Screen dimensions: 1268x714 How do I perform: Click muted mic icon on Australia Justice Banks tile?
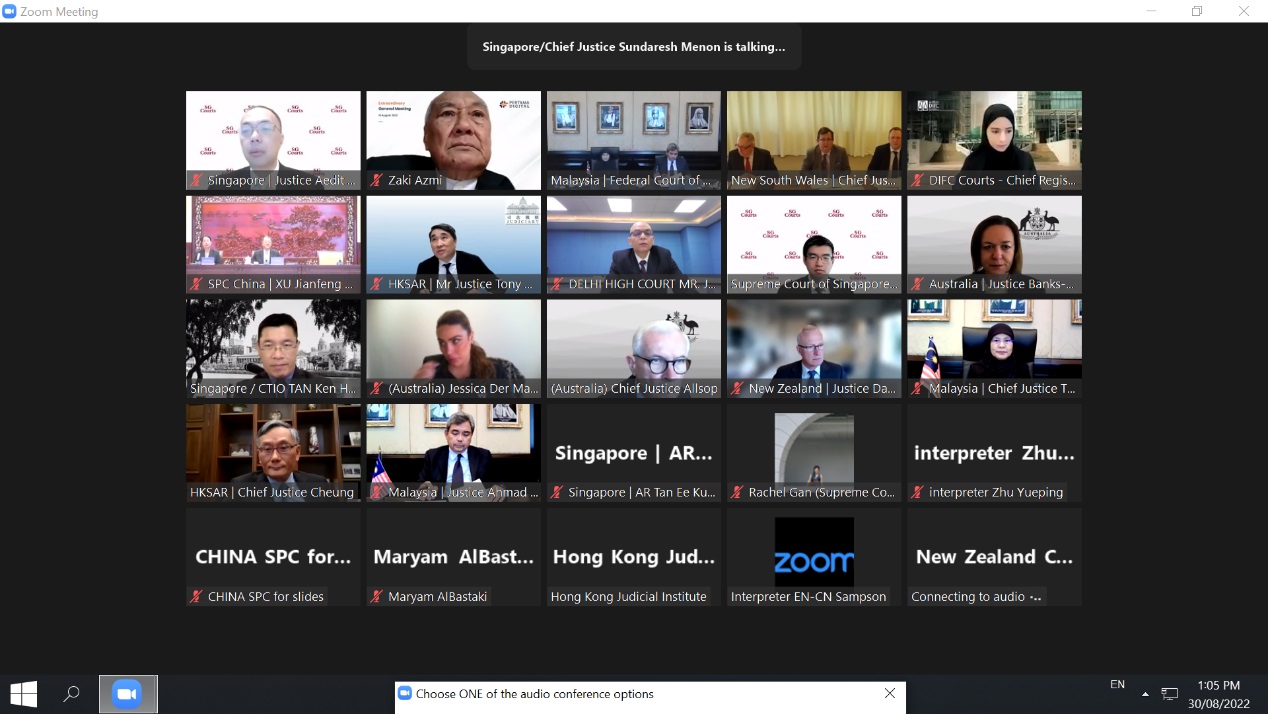917,285
